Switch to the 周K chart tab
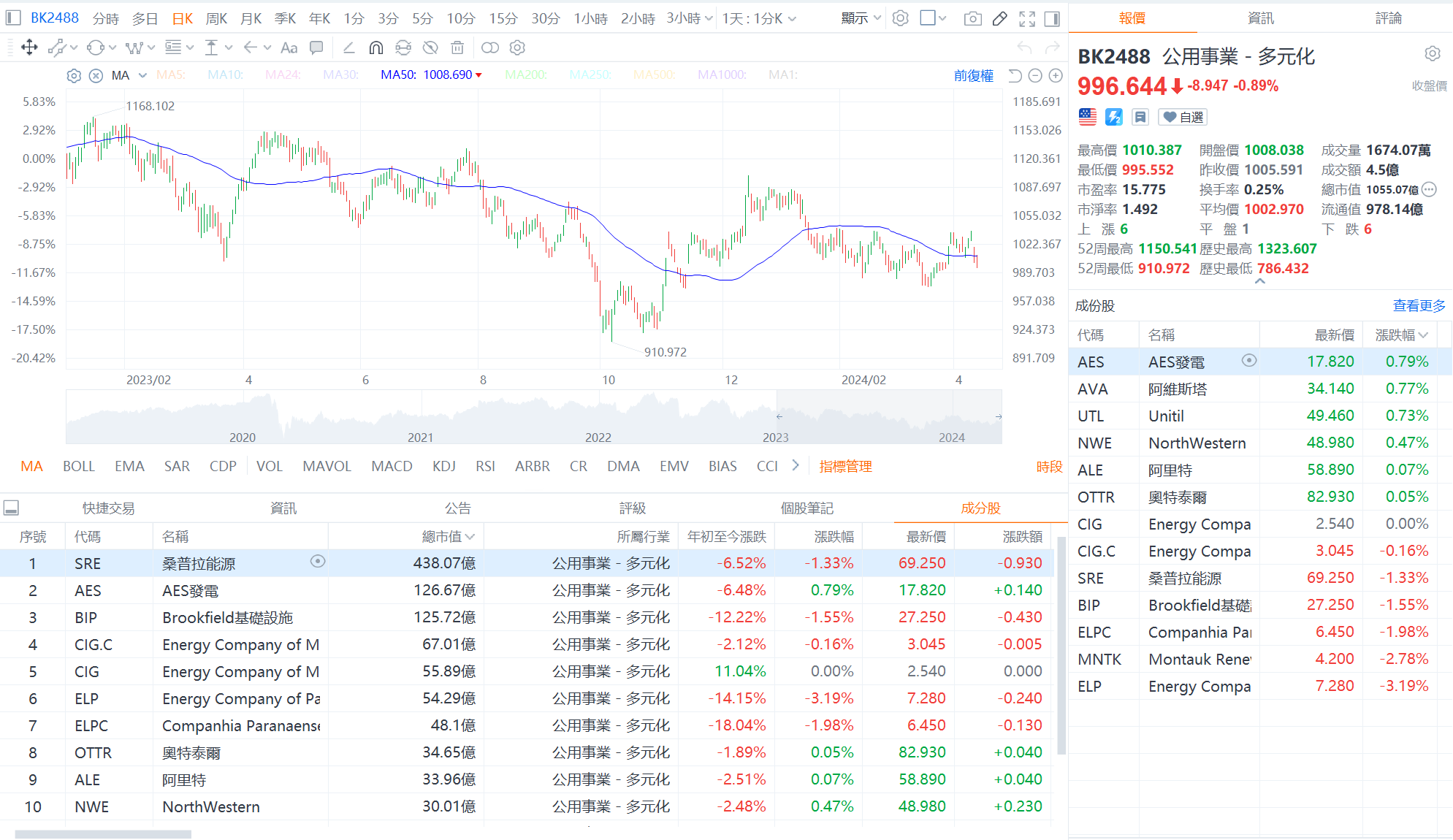The height and width of the screenshot is (840, 1453). tap(216, 19)
